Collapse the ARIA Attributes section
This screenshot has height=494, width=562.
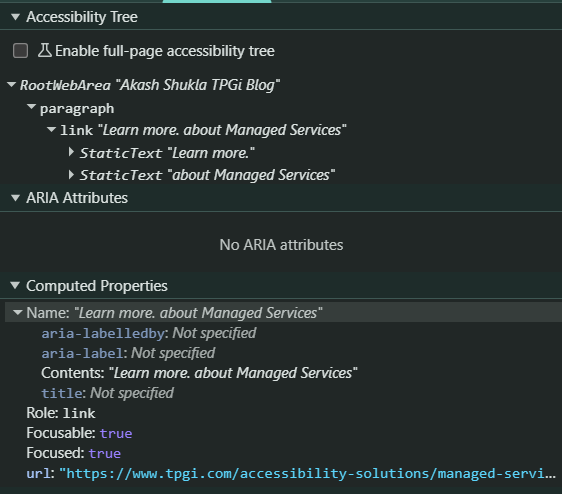point(15,198)
